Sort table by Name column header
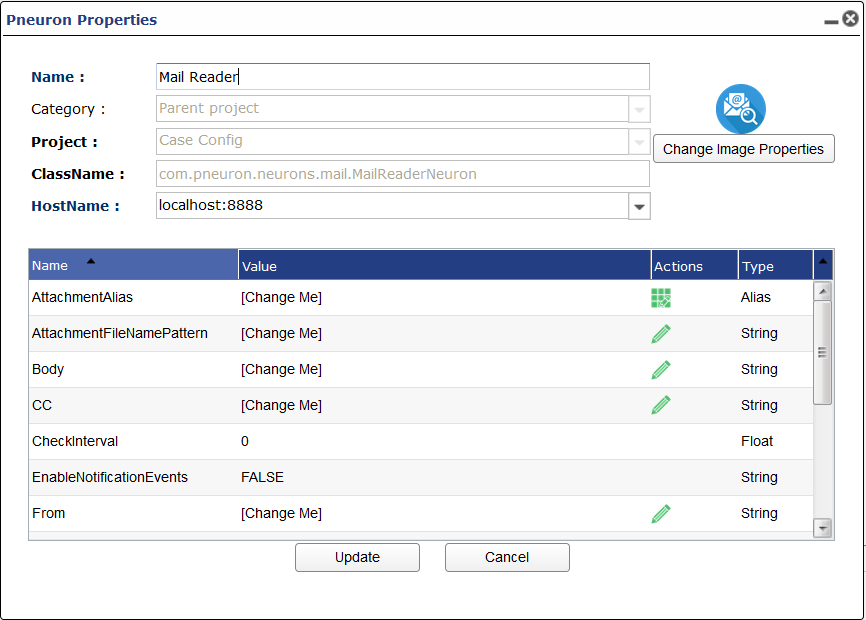Image resolution: width=866 pixels, height=620 pixels. tap(133, 265)
